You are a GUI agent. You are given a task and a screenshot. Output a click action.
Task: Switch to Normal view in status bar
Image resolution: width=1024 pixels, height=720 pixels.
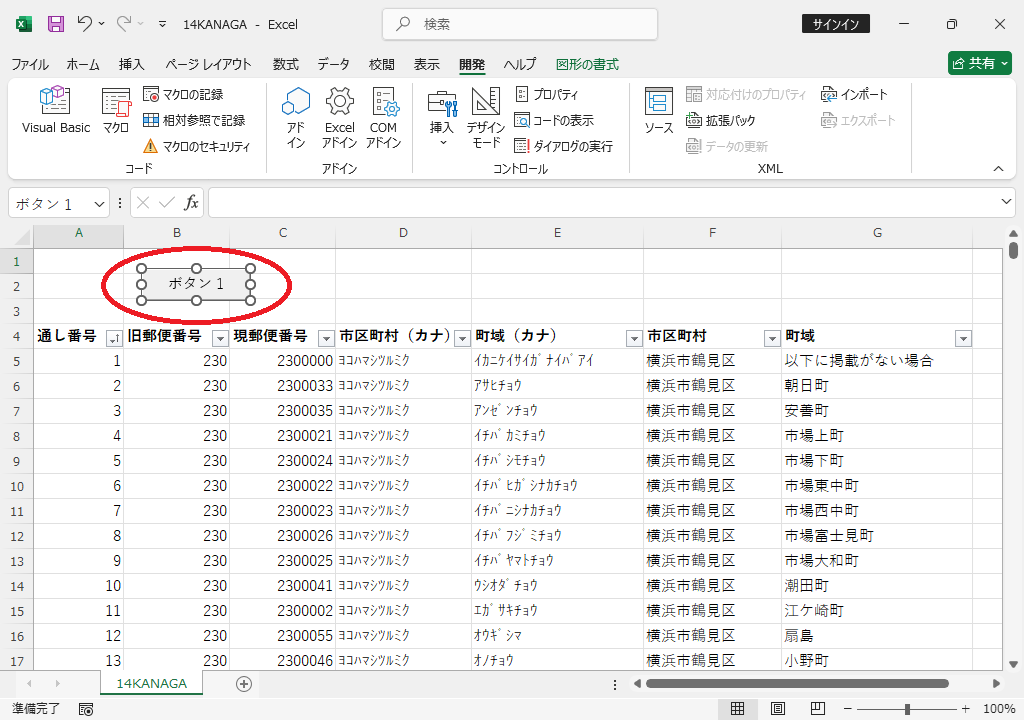click(x=737, y=708)
